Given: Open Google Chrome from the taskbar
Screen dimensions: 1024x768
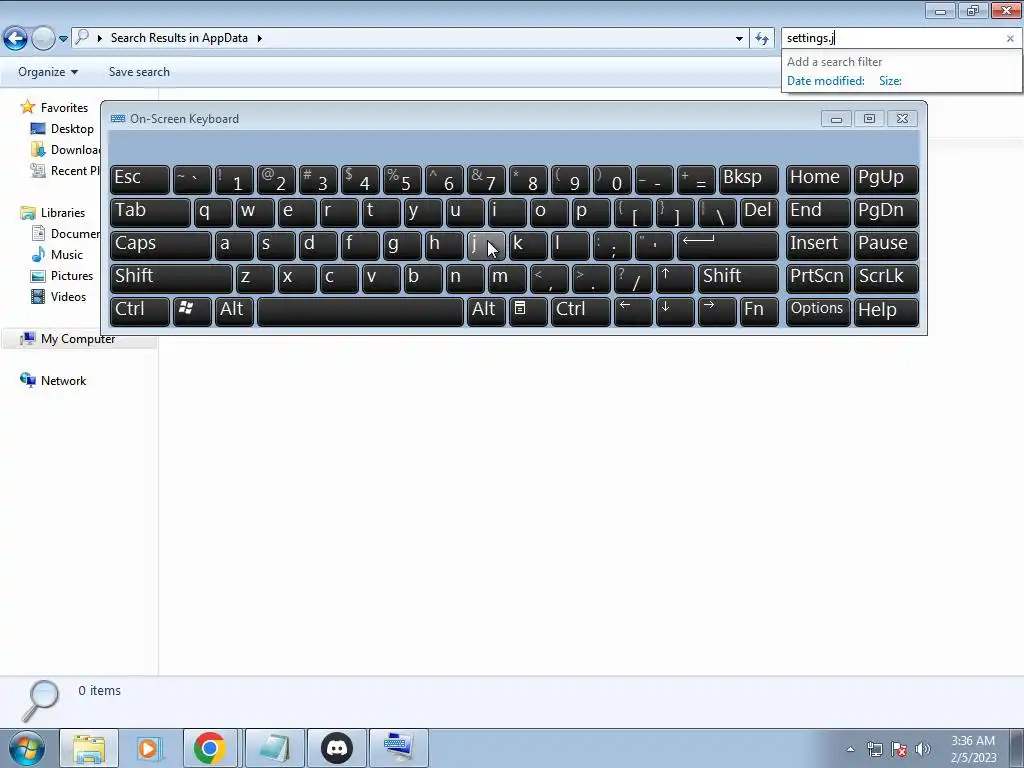Looking at the screenshot, I should point(209,748).
